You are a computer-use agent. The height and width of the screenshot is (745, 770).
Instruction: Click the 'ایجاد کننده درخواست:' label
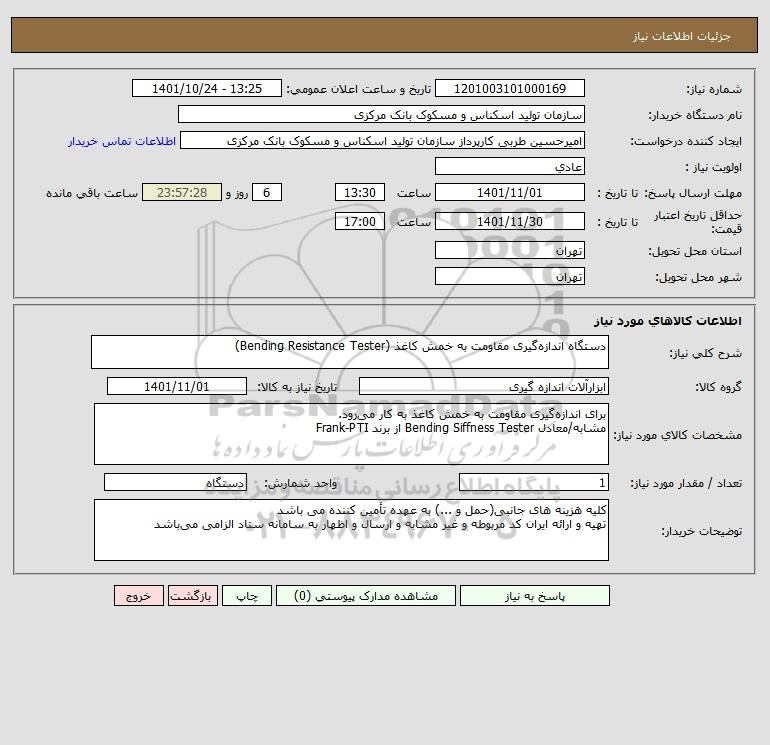coord(686,141)
